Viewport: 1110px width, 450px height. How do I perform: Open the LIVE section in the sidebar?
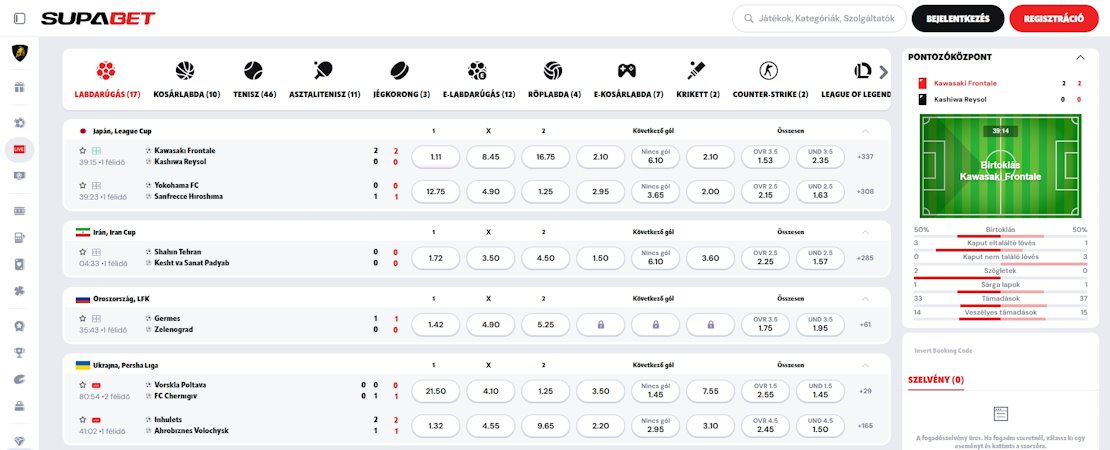click(x=20, y=150)
